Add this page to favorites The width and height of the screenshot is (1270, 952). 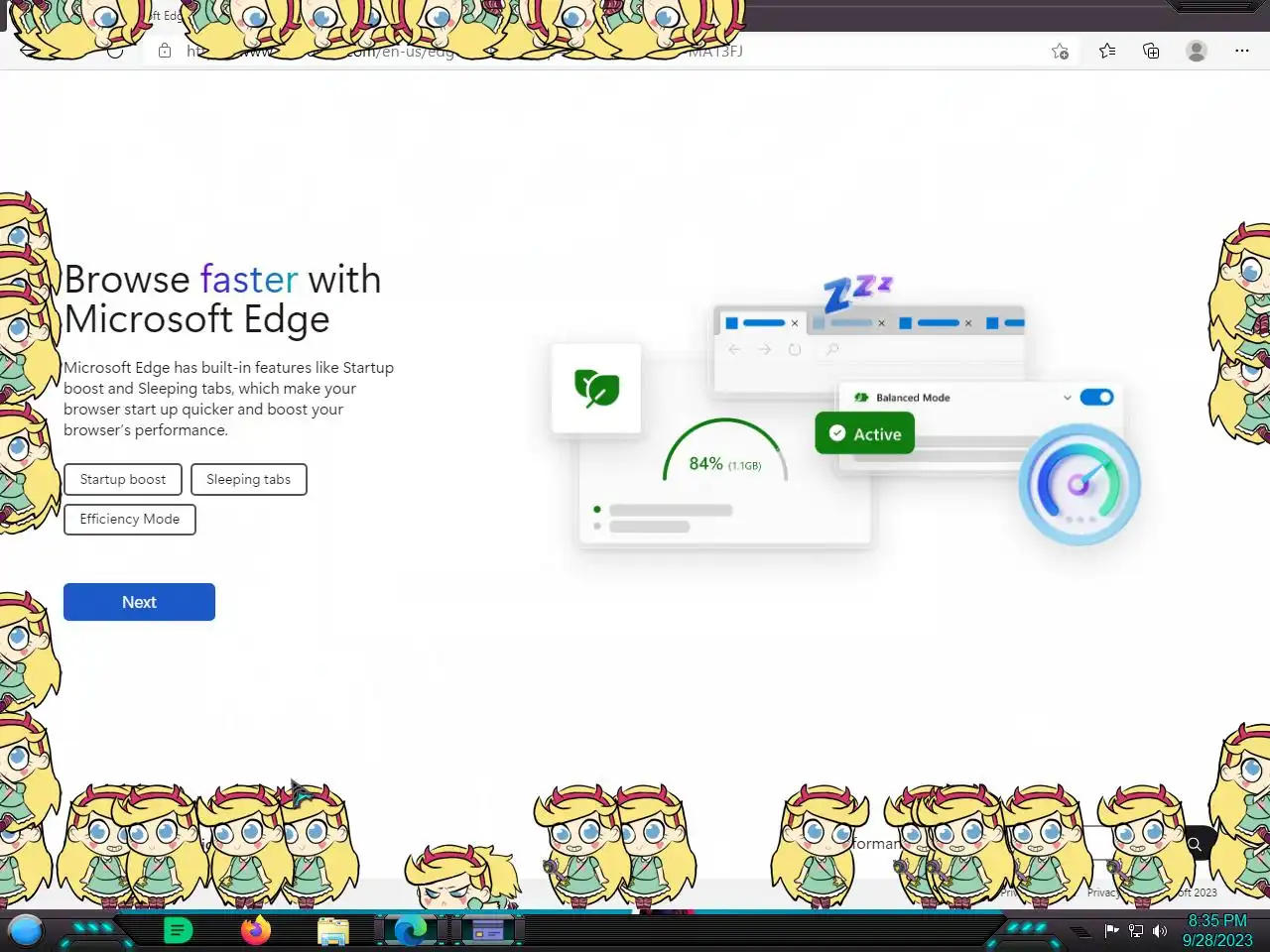point(1060,52)
